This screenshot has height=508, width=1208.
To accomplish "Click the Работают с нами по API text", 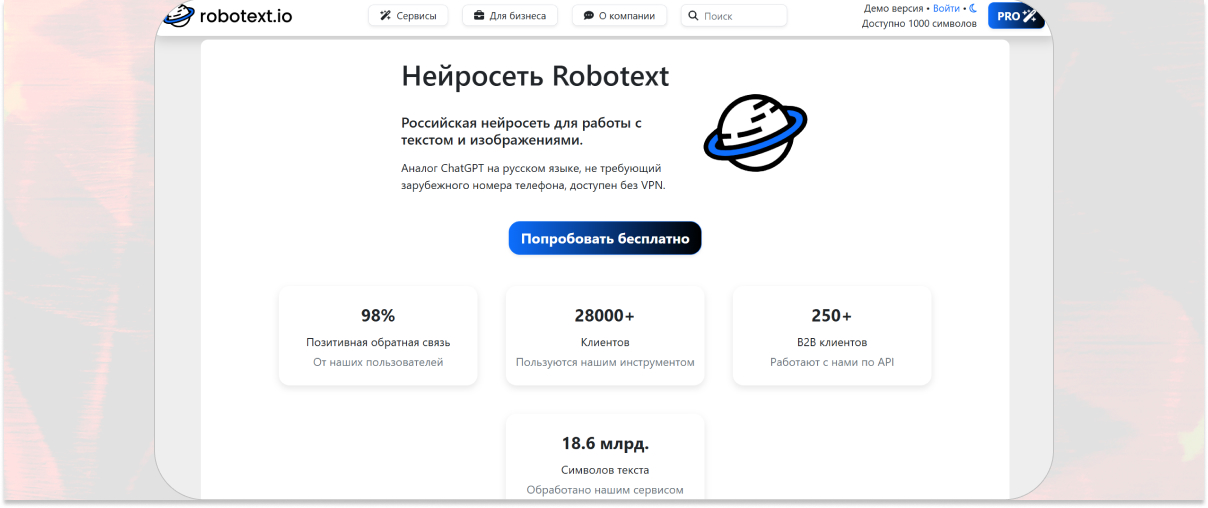I will (832, 362).
